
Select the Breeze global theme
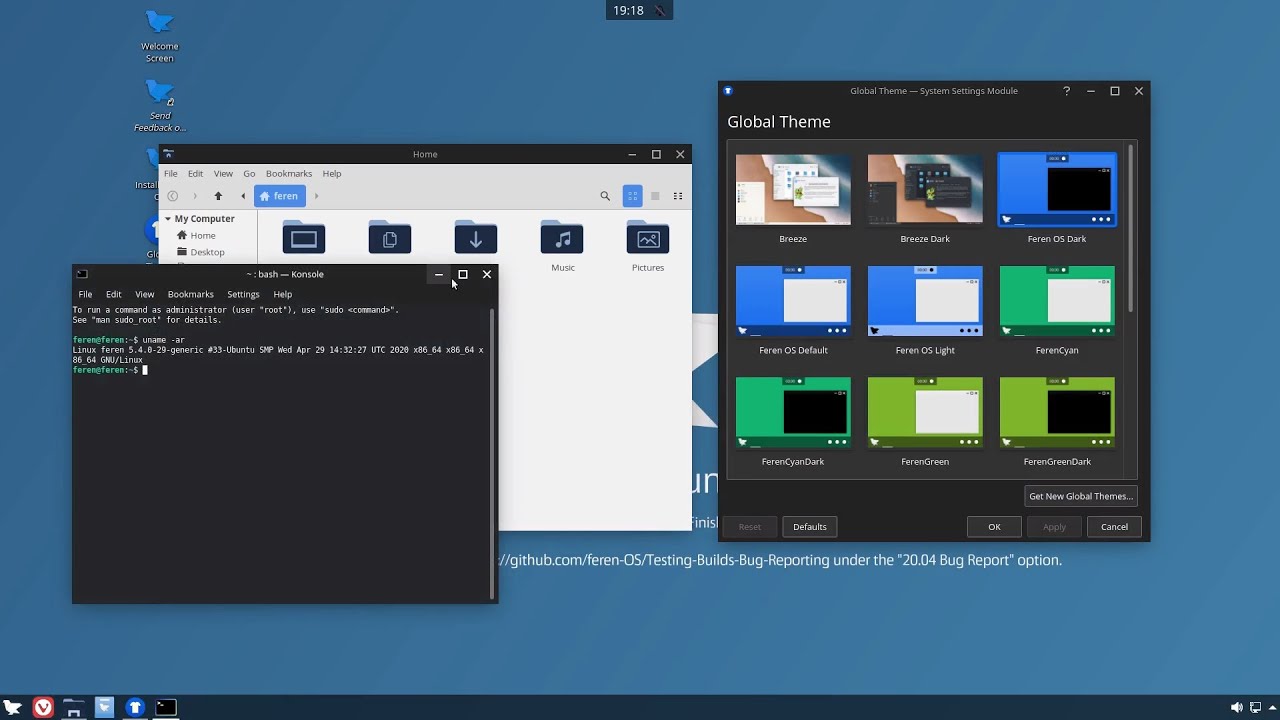(x=793, y=198)
